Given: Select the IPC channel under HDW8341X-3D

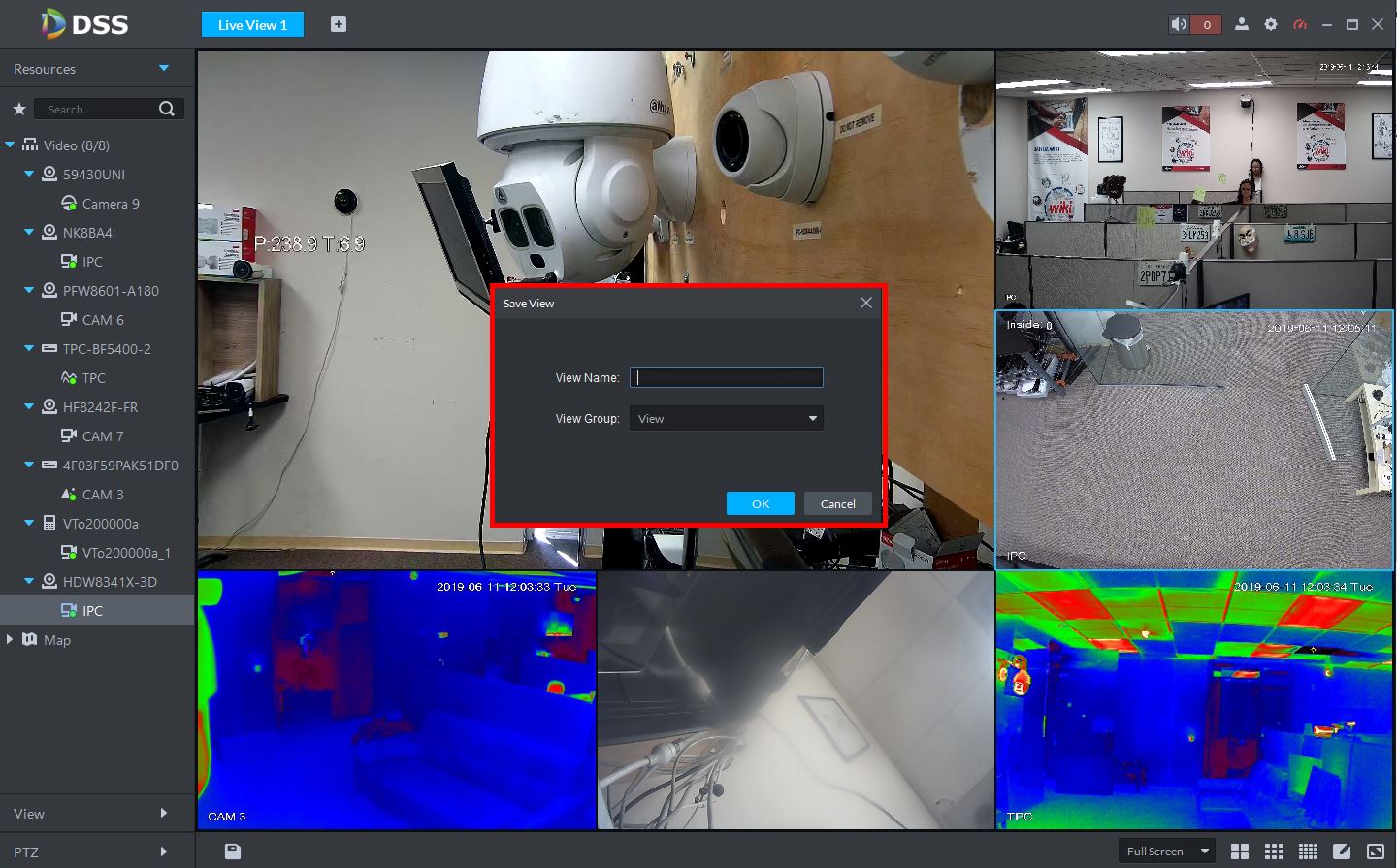Looking at the screenshot, I should [x=92, y=611].
